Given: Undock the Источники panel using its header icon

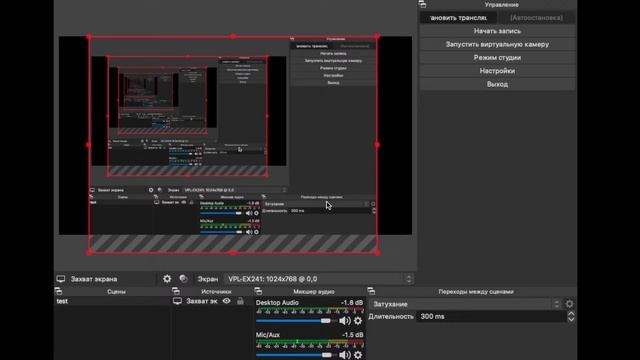Looking at the screenshot, I should point(176,291).
